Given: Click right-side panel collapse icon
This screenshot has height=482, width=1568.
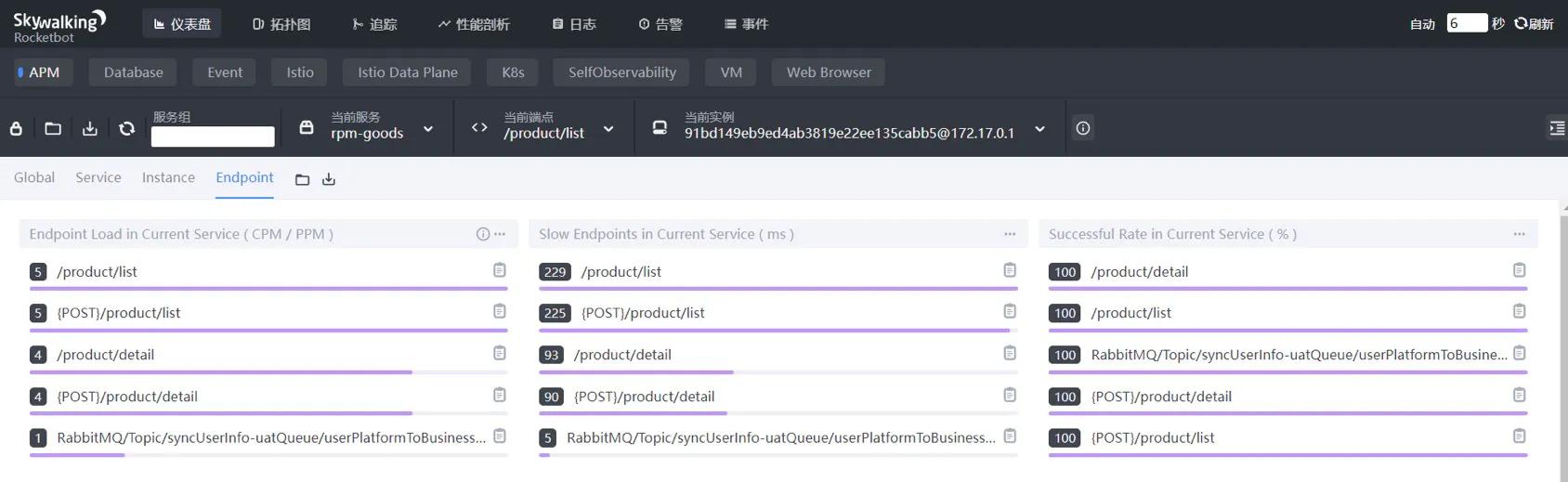Looking at the screenshot, I should pyautogui.click(x=1557, y=128).
